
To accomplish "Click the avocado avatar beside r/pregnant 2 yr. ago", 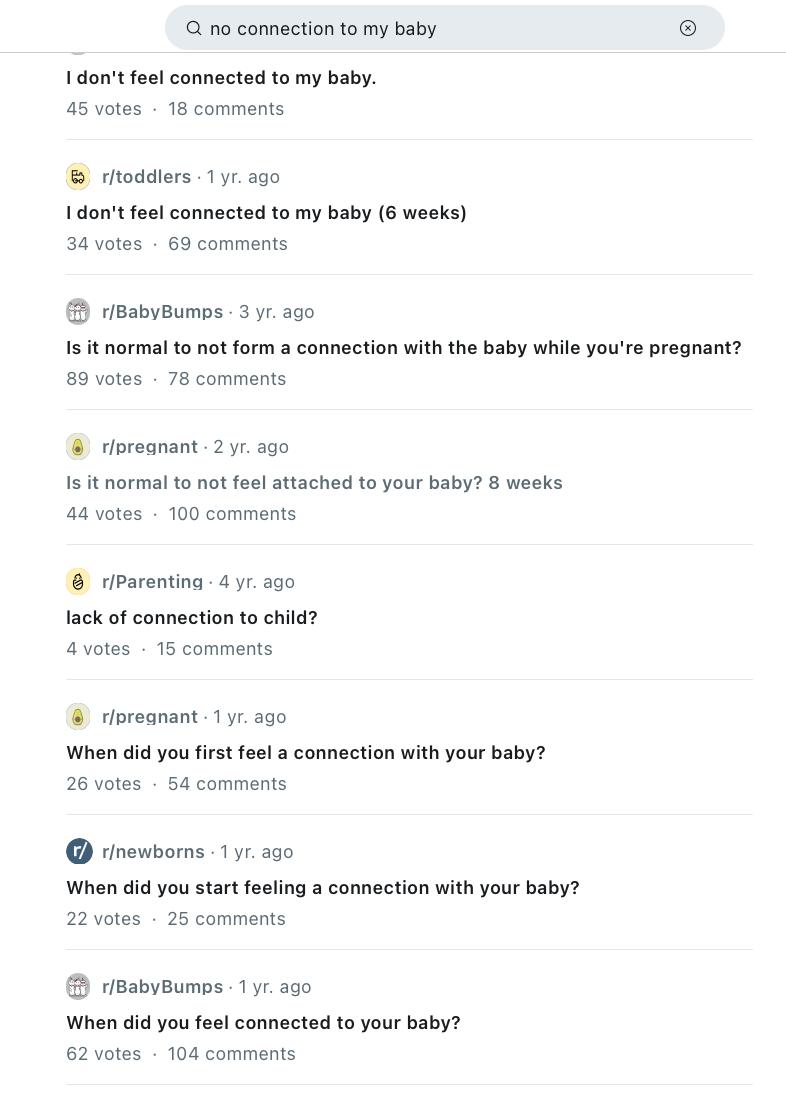I will click(x=78, y=447).
